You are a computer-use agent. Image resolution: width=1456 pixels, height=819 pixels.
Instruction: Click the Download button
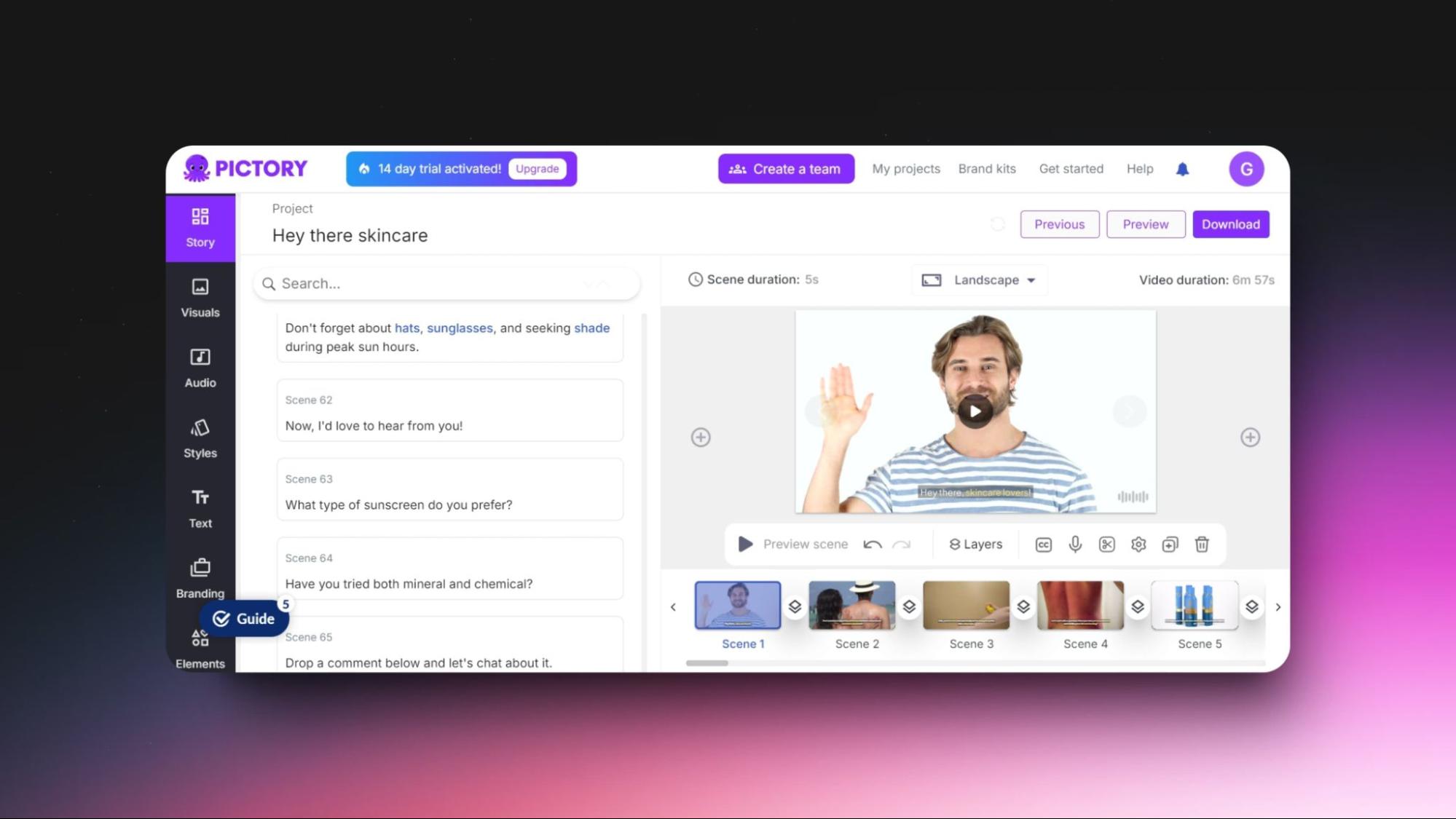tap(1231, 224)
